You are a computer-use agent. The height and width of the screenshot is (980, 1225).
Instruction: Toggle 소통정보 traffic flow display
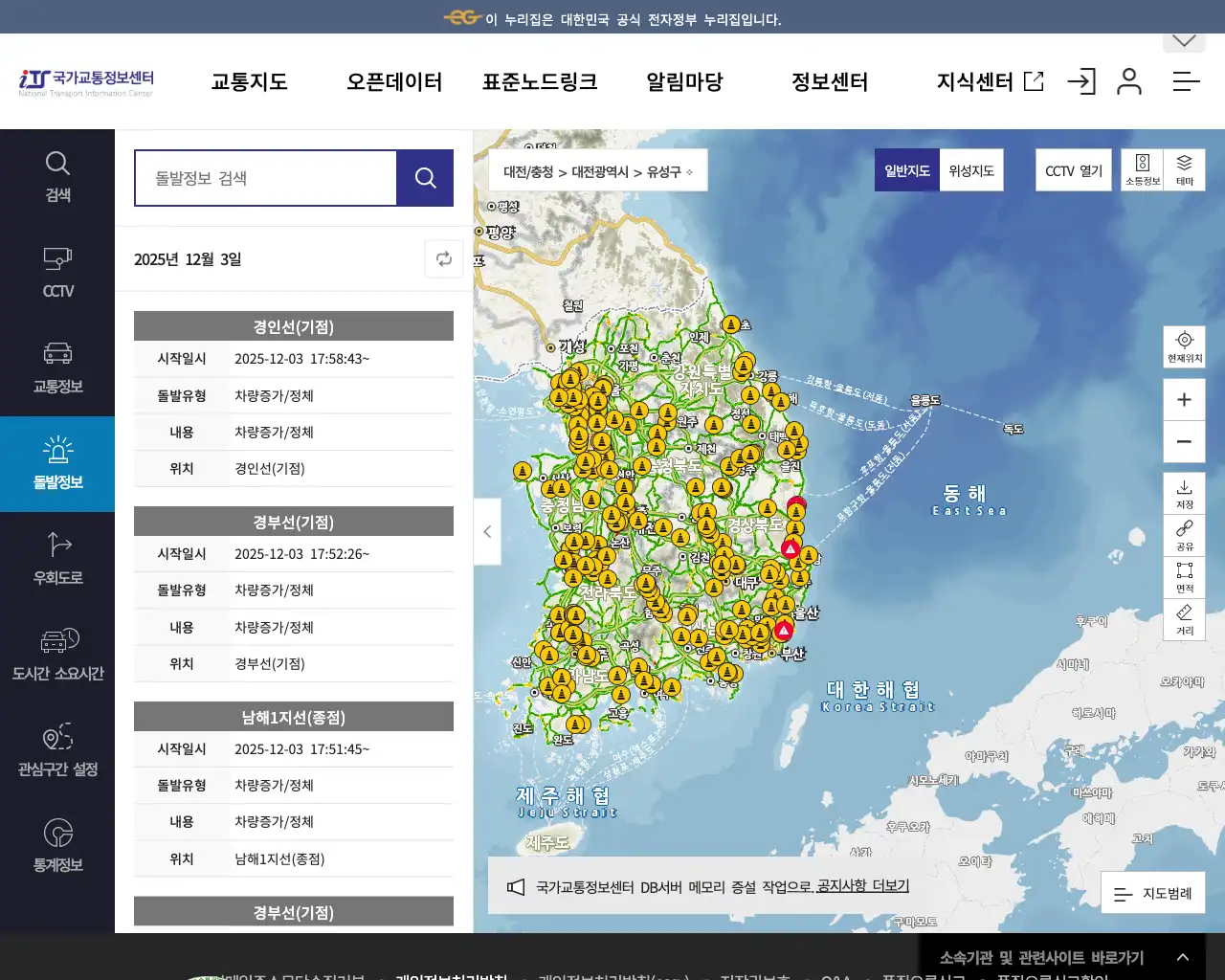(x=1143, y=169)
